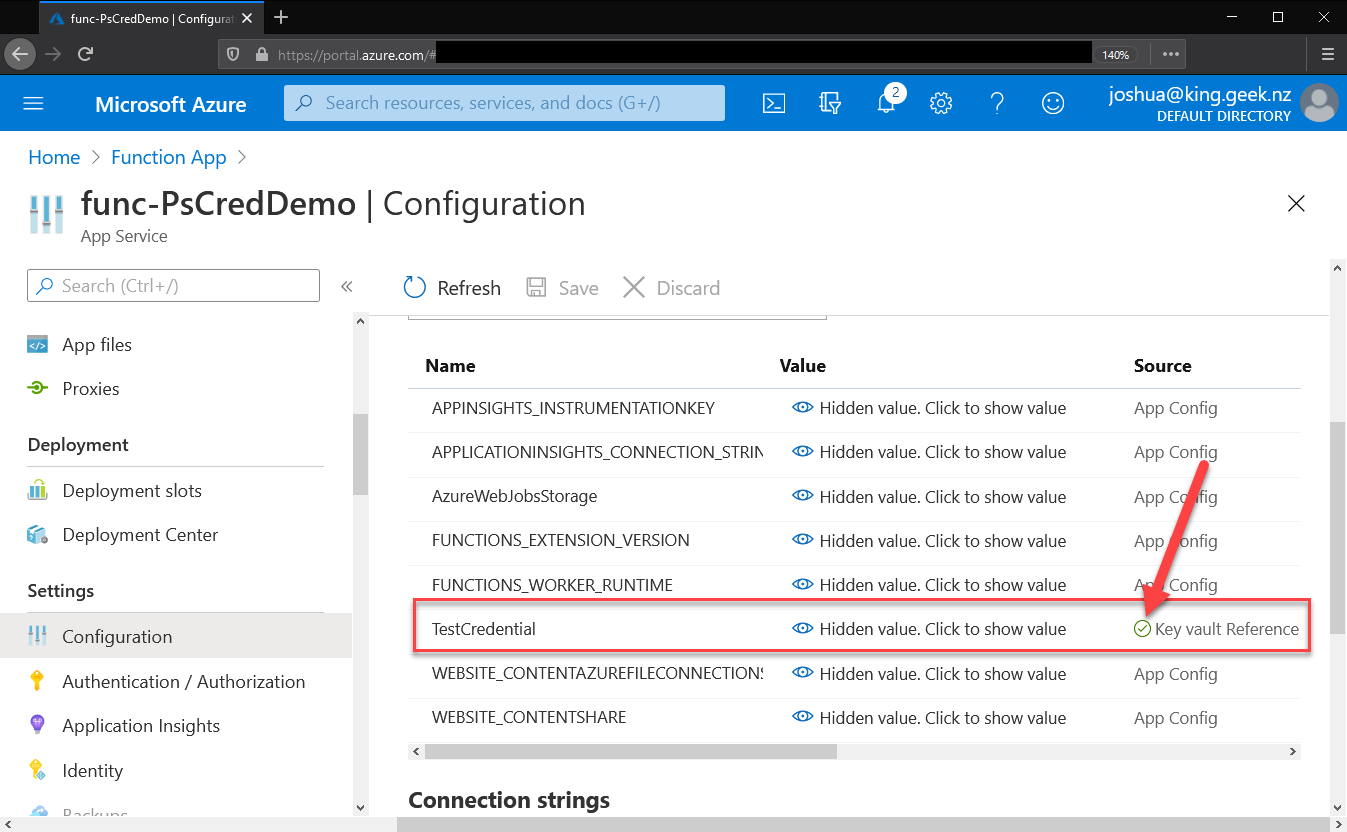Click the Microsoft Azure home title
1347x832 pixels.
point(171,104)
